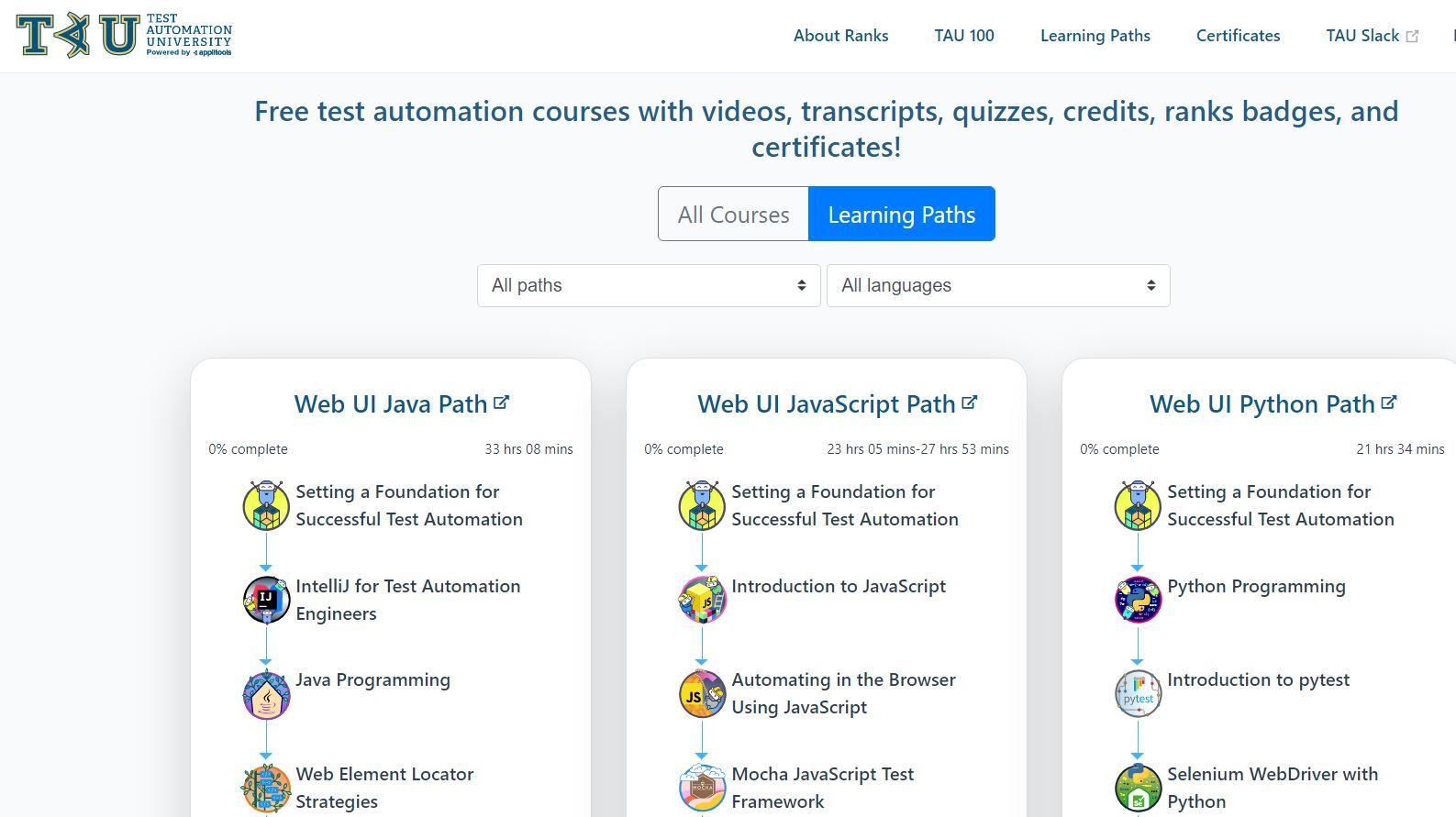Click the Mocha JavaScript Test Framework icon
1456x817 pixels.
[702, 789]
